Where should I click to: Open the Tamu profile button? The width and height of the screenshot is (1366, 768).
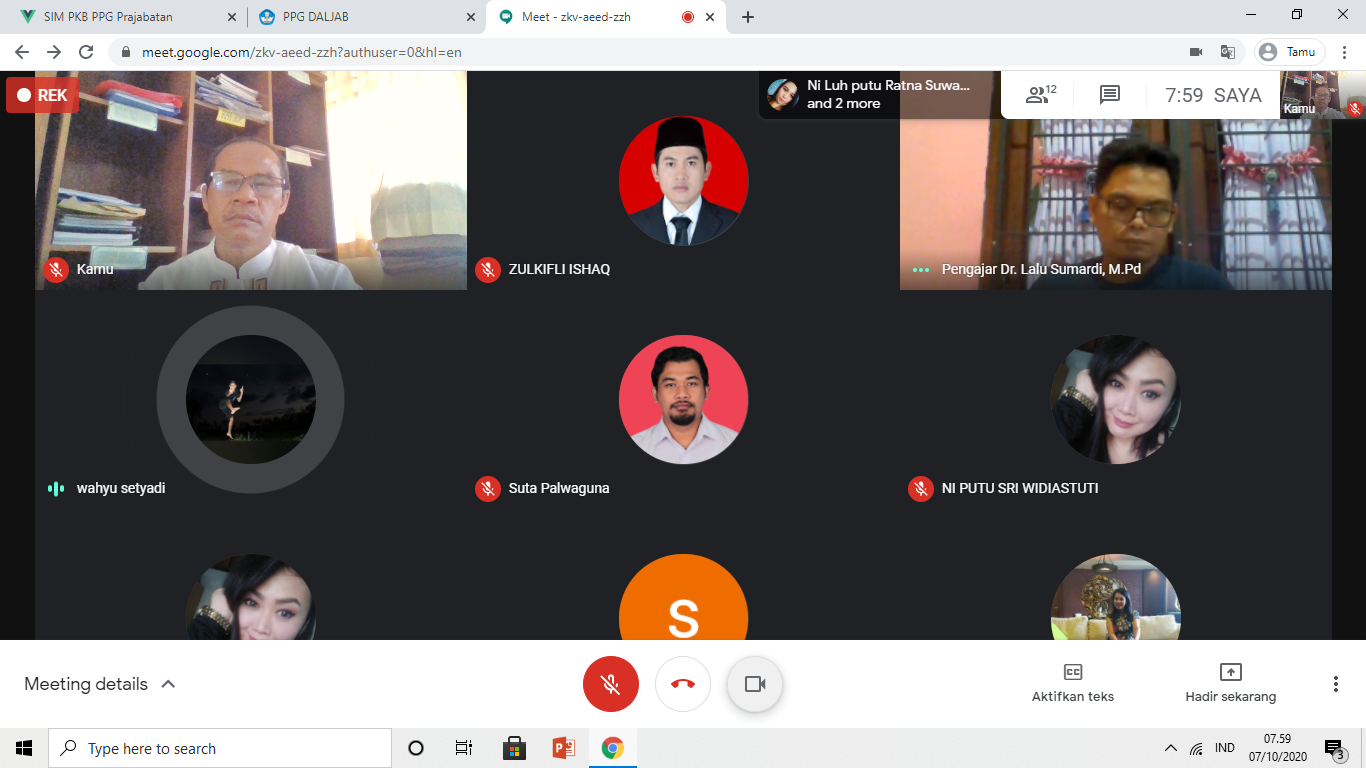point(1290,52)
